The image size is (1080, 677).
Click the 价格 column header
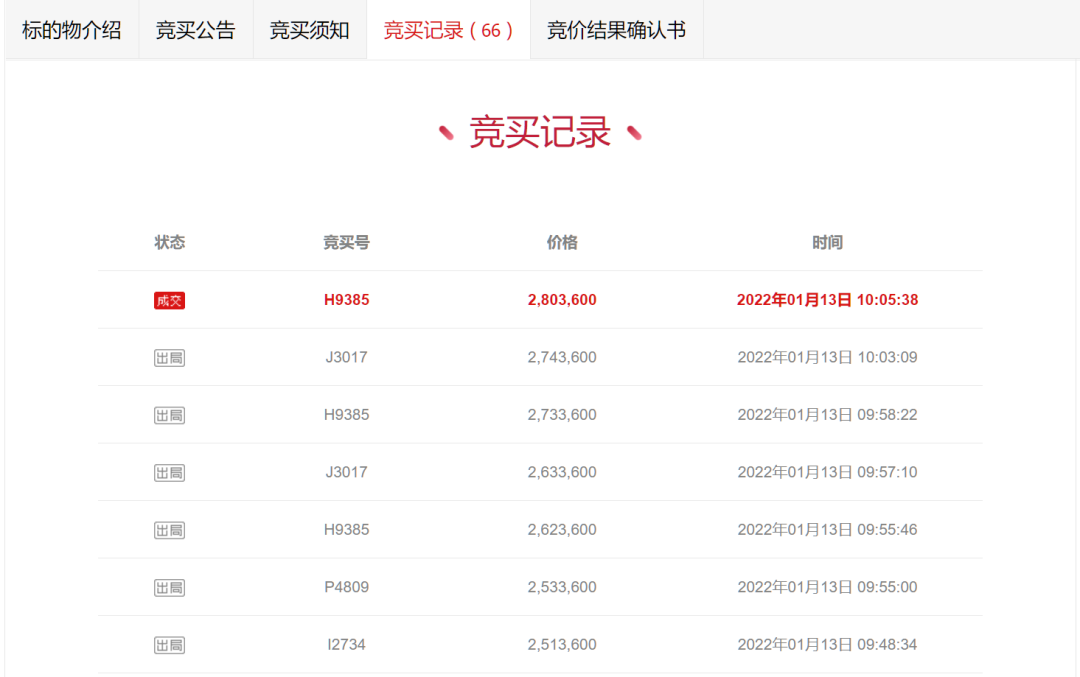563,242
